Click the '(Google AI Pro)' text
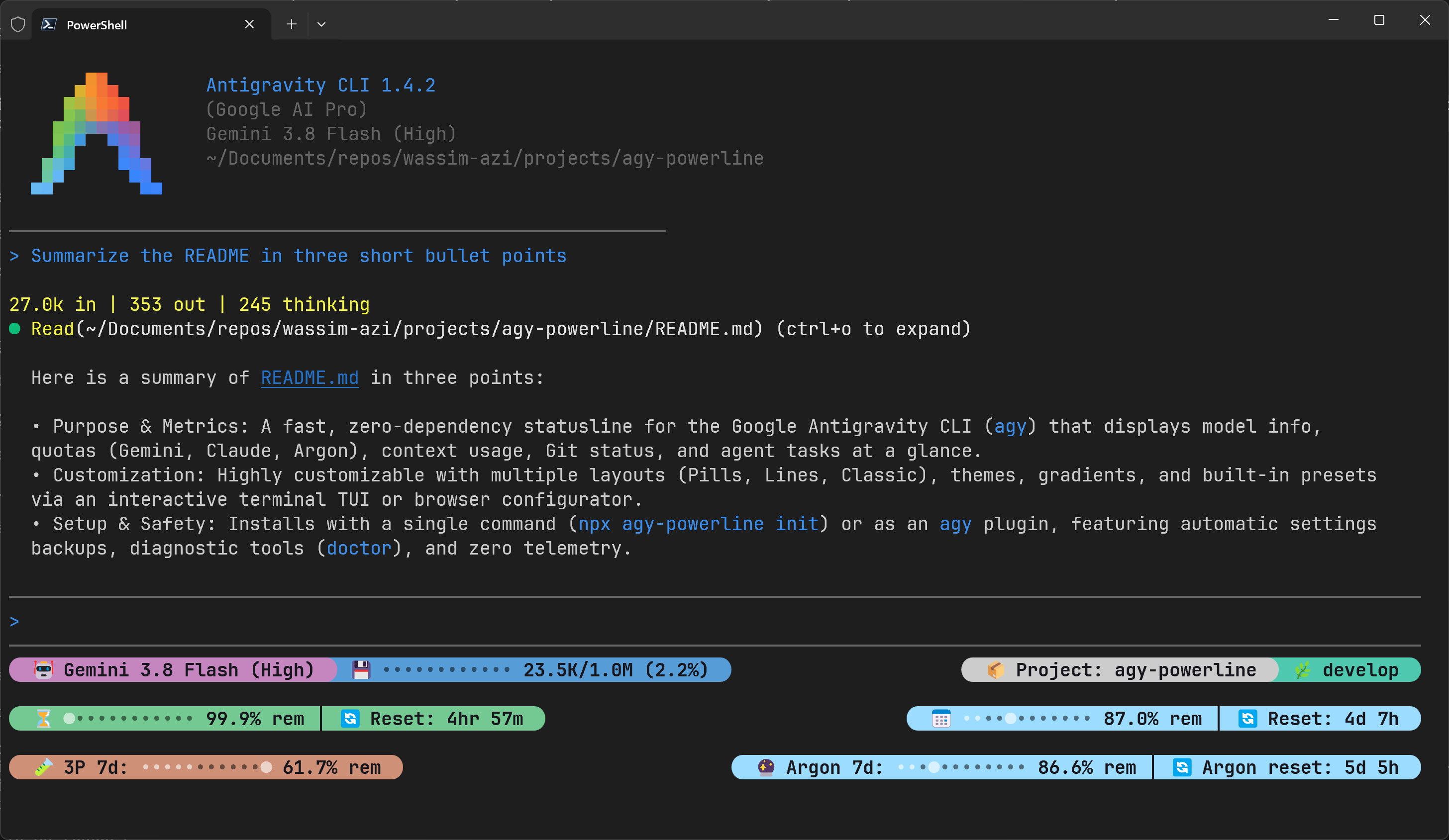Image resolution: width=1449 pixels, height=840 pixels. coord(286,109)
